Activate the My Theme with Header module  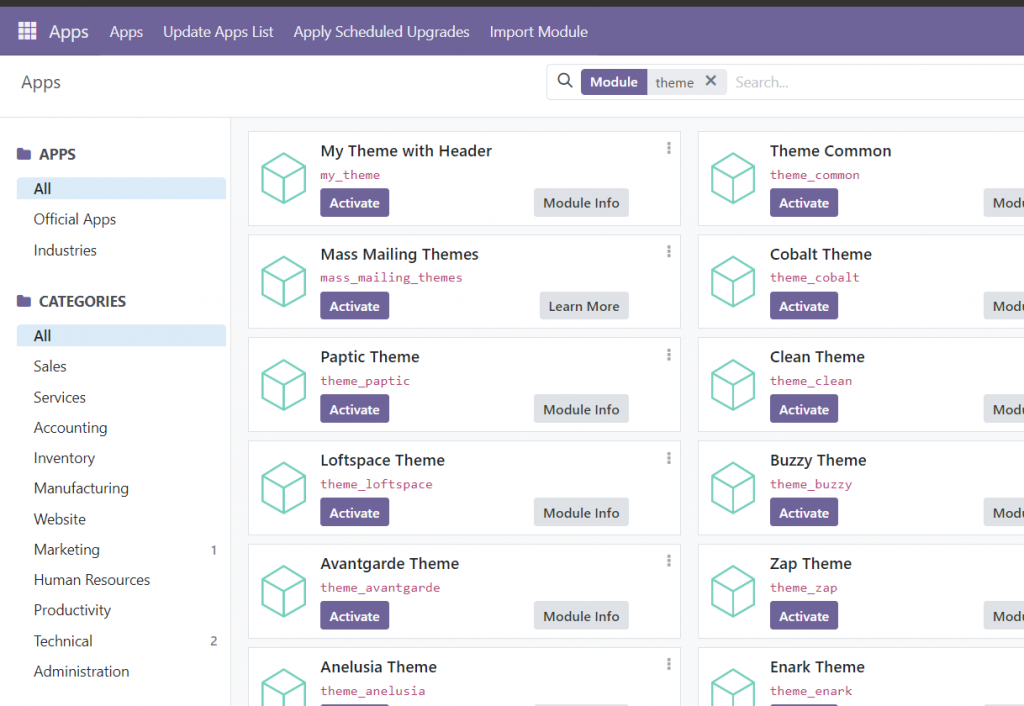pyautogui.click(x=355, y=202)
